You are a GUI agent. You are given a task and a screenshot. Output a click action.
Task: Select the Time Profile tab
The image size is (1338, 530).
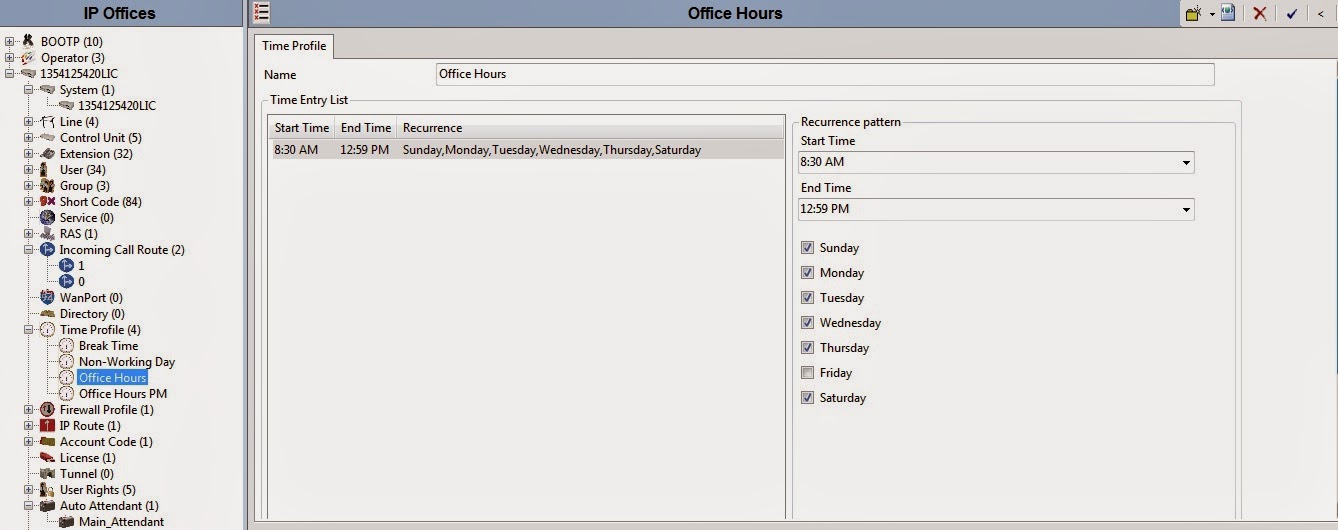pyautogui.click(x=294, y=46)
